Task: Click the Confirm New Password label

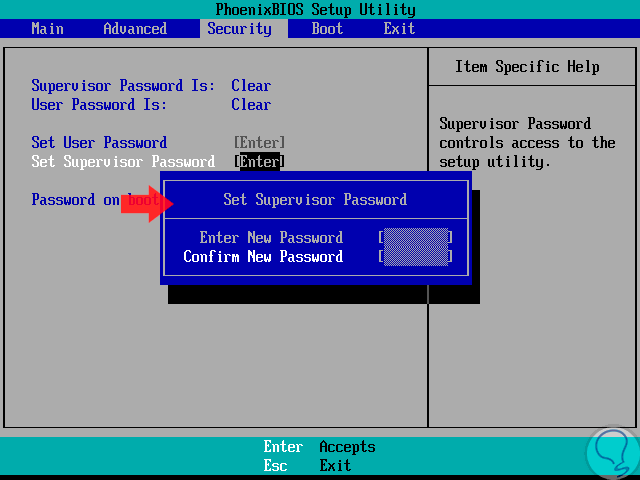Action: (x=263, y=256)
